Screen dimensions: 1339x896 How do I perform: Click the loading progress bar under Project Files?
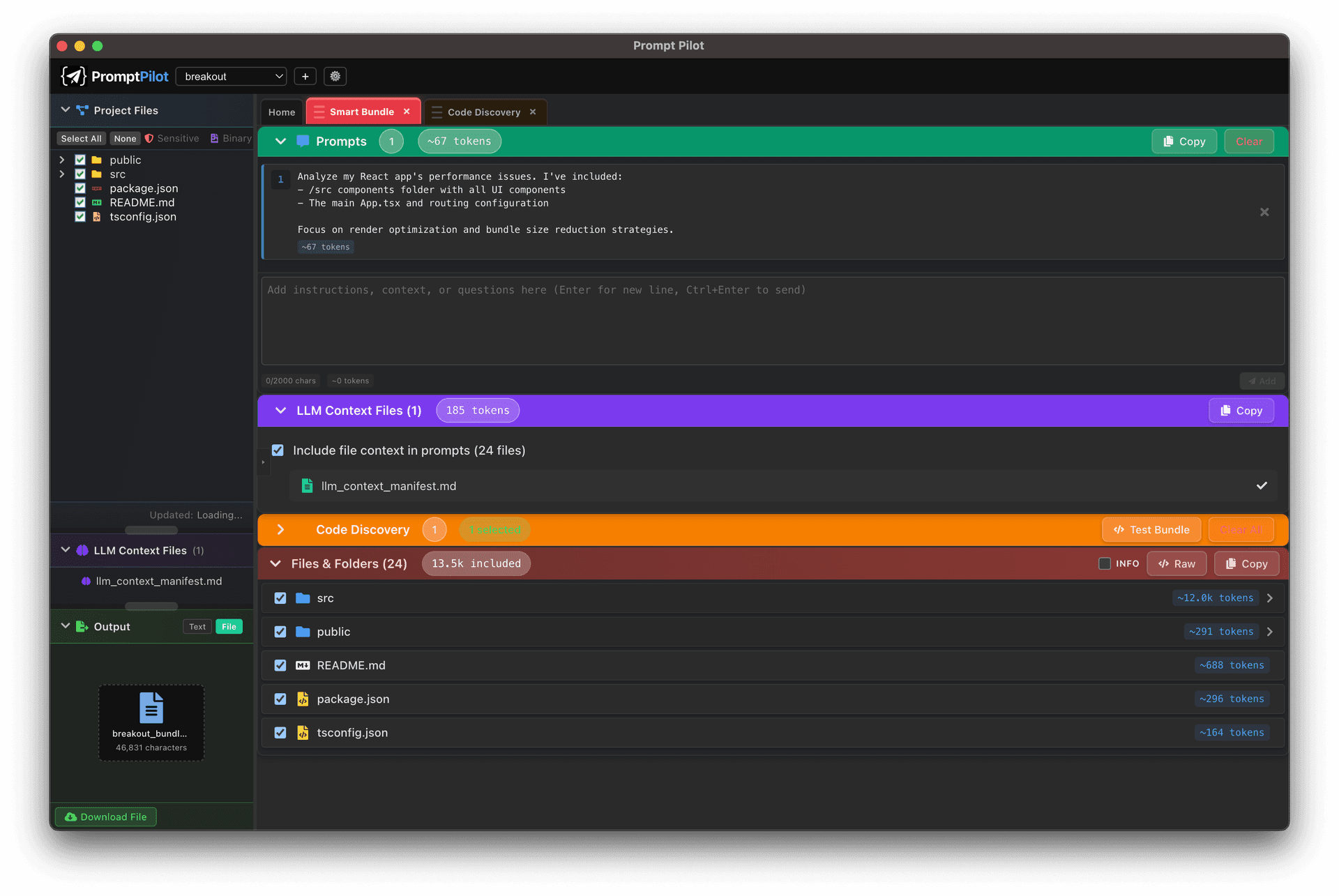pos(151,530)
